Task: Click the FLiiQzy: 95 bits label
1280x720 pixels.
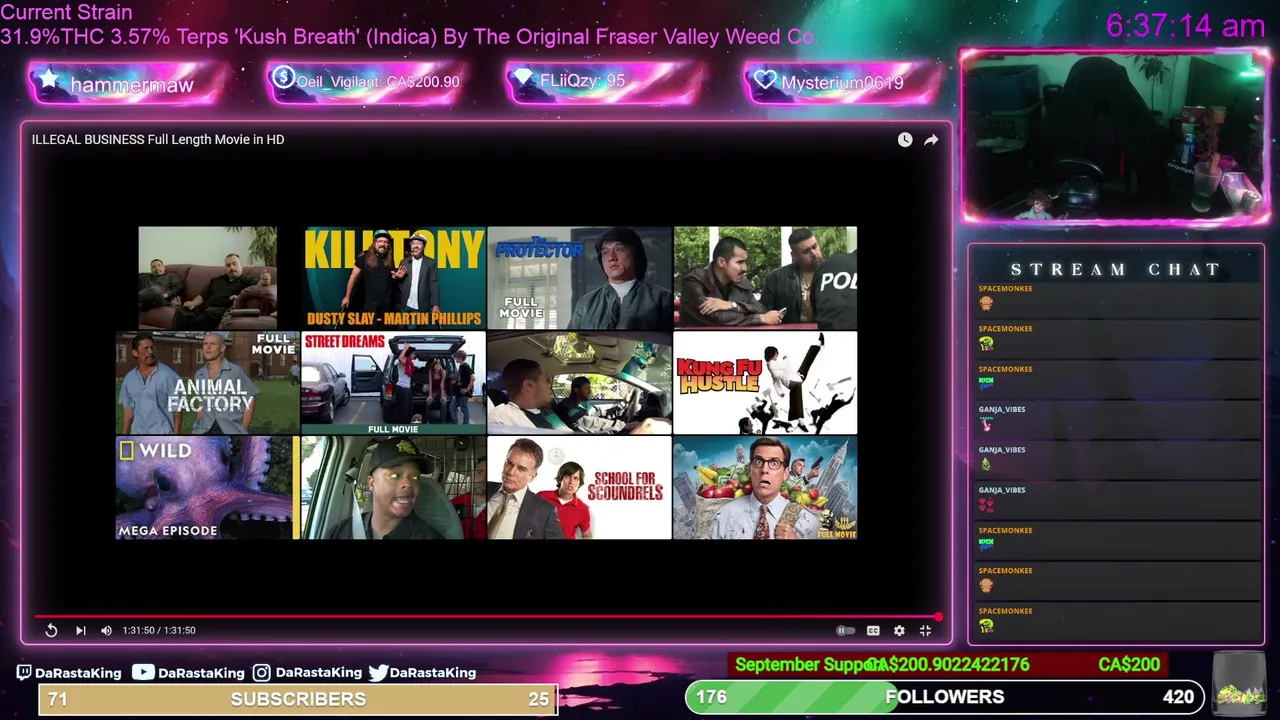Action: coord(582,80)
